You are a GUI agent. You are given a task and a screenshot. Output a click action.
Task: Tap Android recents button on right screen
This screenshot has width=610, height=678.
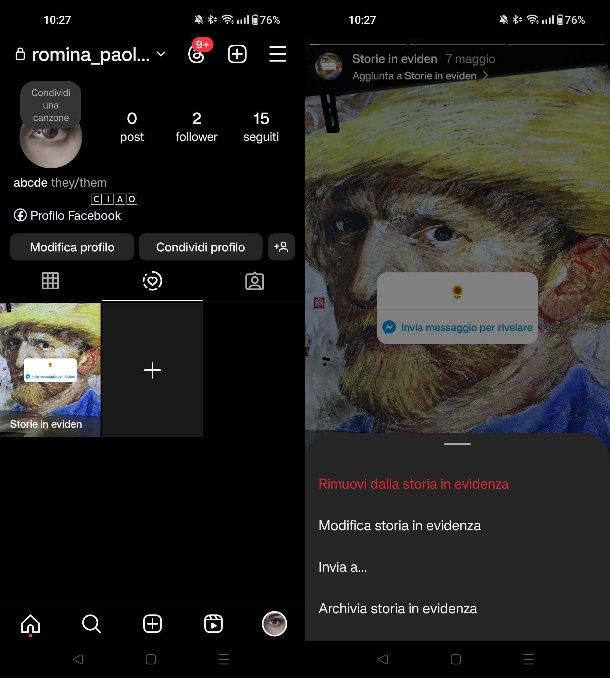coord(529,659)
